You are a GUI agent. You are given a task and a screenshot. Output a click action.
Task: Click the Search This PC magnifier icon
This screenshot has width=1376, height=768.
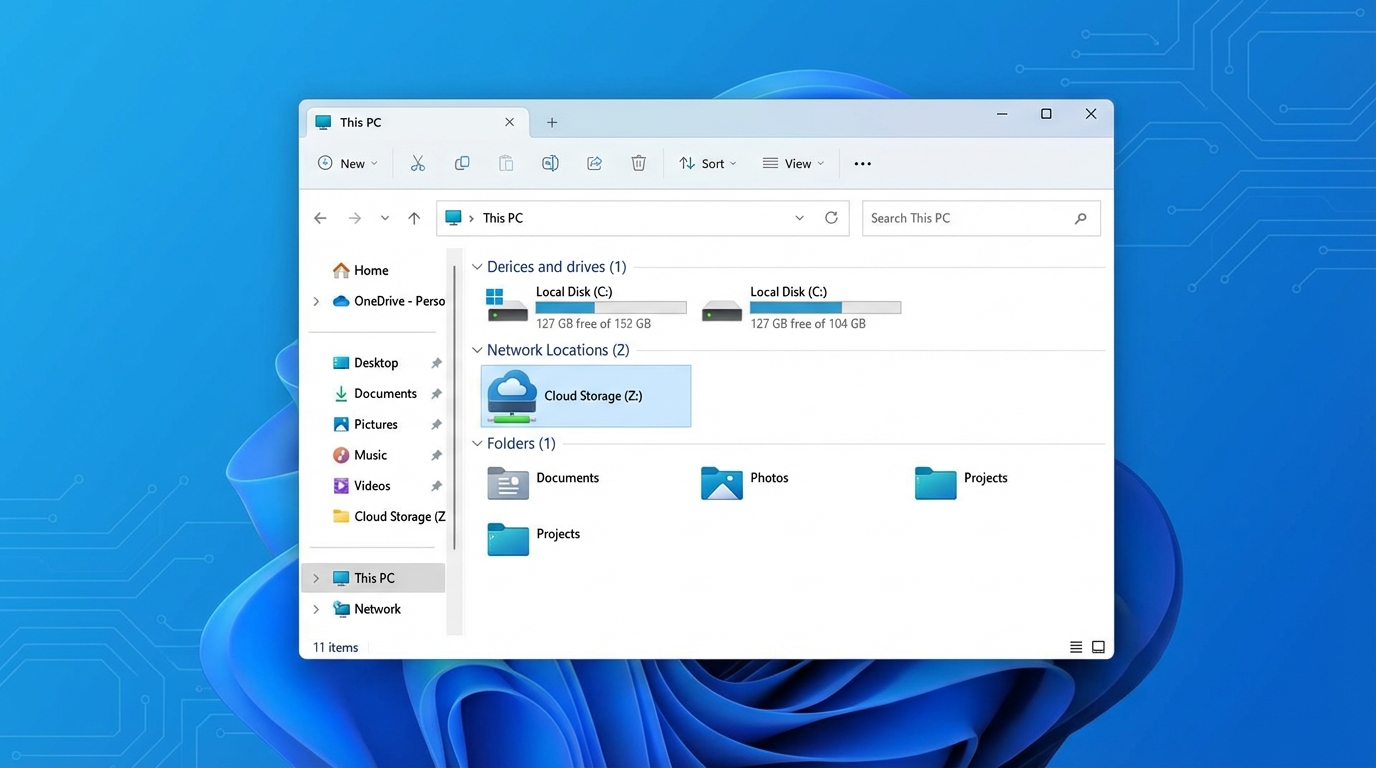click(x=1080, y=217)
